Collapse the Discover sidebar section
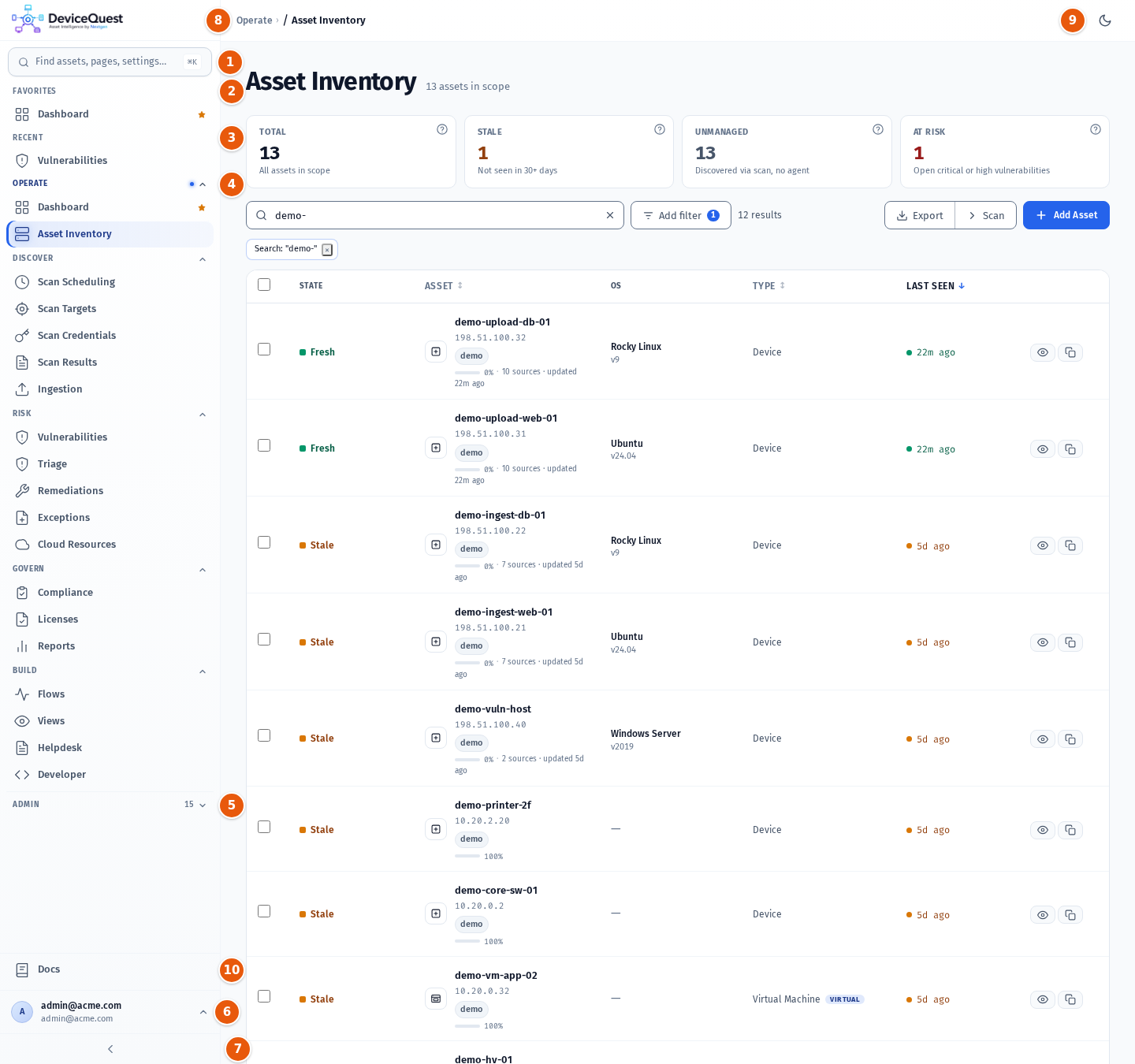The height and width of the screenshot is (1064, 1135). coord(203,259)
